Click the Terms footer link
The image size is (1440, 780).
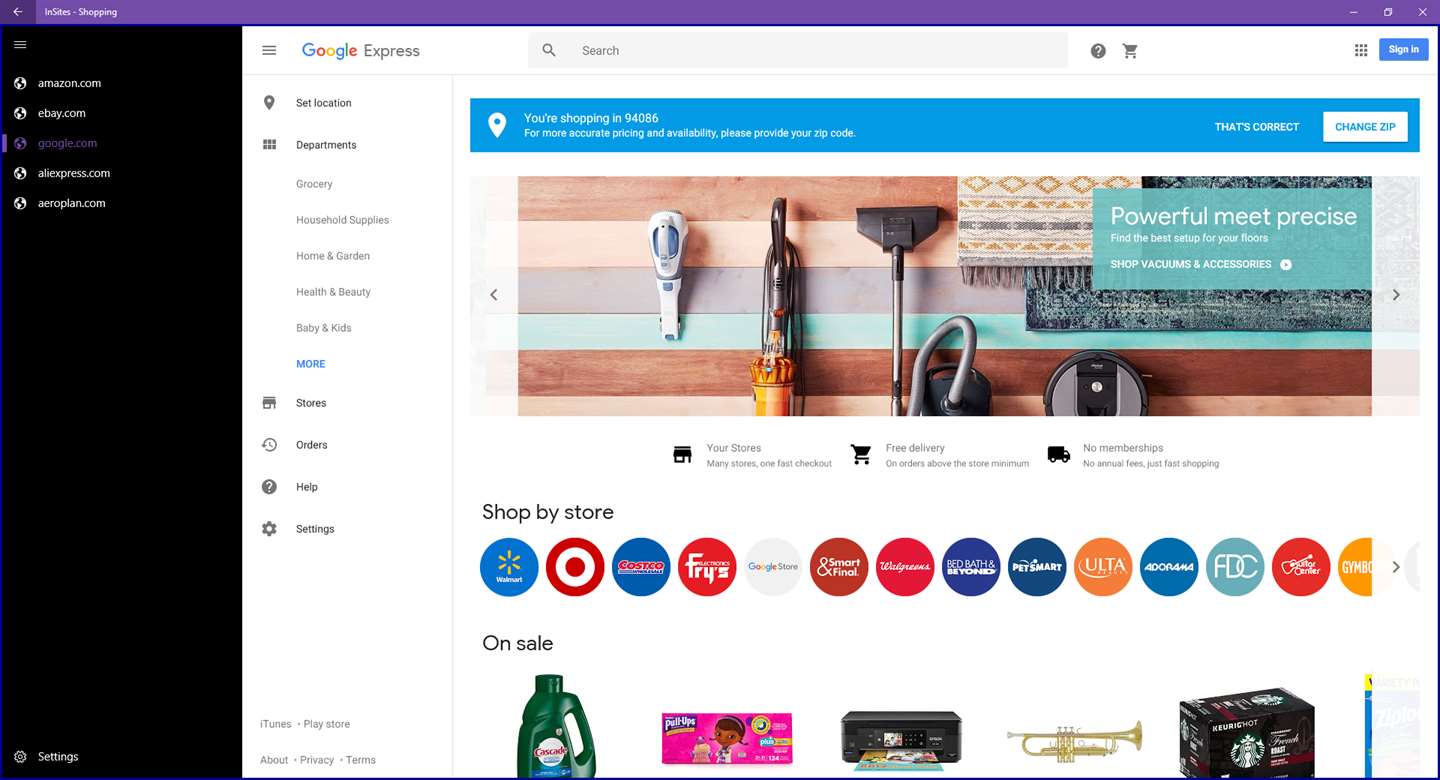(361, 760)
